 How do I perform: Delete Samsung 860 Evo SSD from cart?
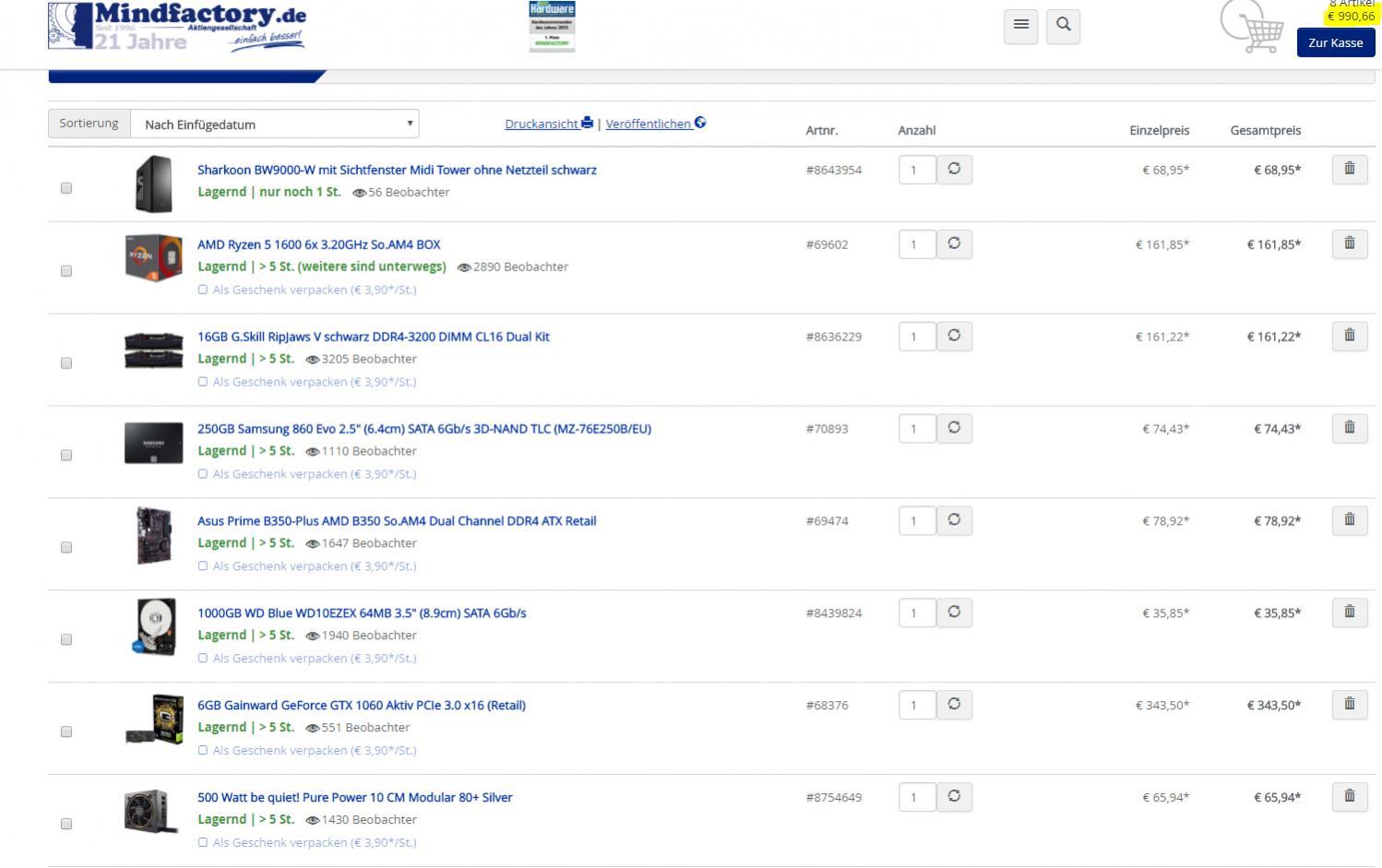tap(1349, 428)
